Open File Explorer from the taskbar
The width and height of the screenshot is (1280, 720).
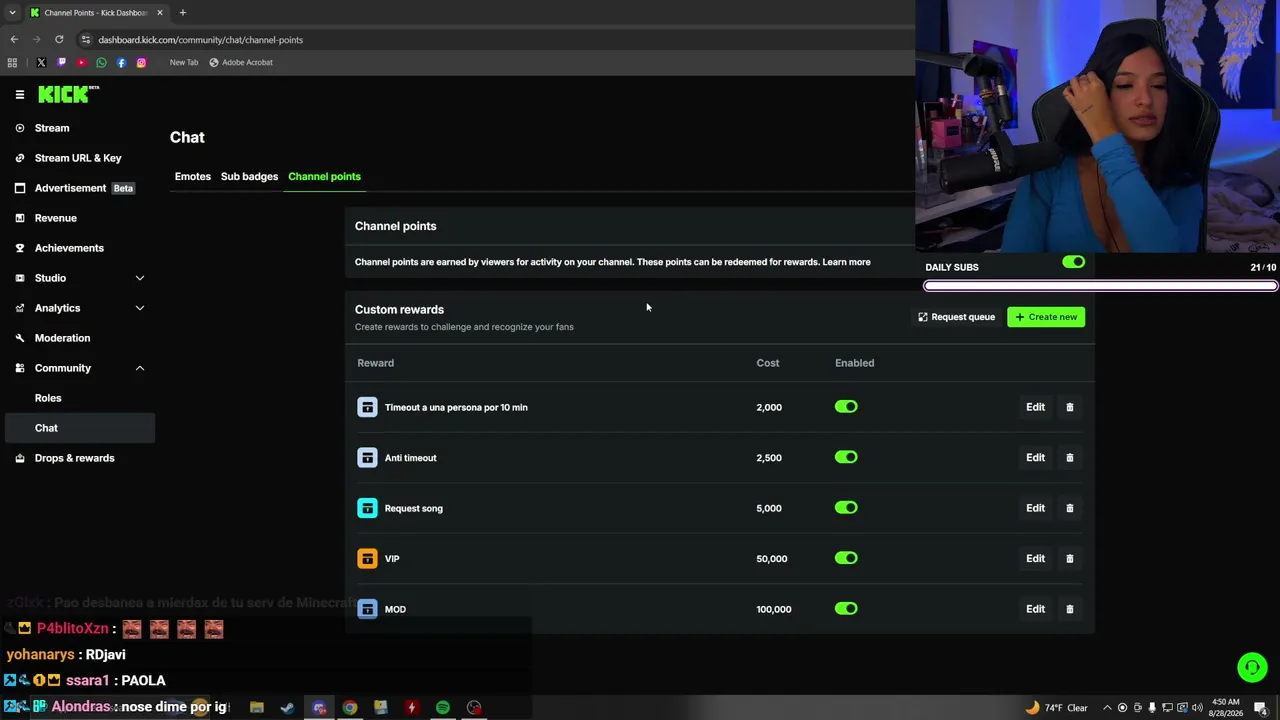(257, 707)
